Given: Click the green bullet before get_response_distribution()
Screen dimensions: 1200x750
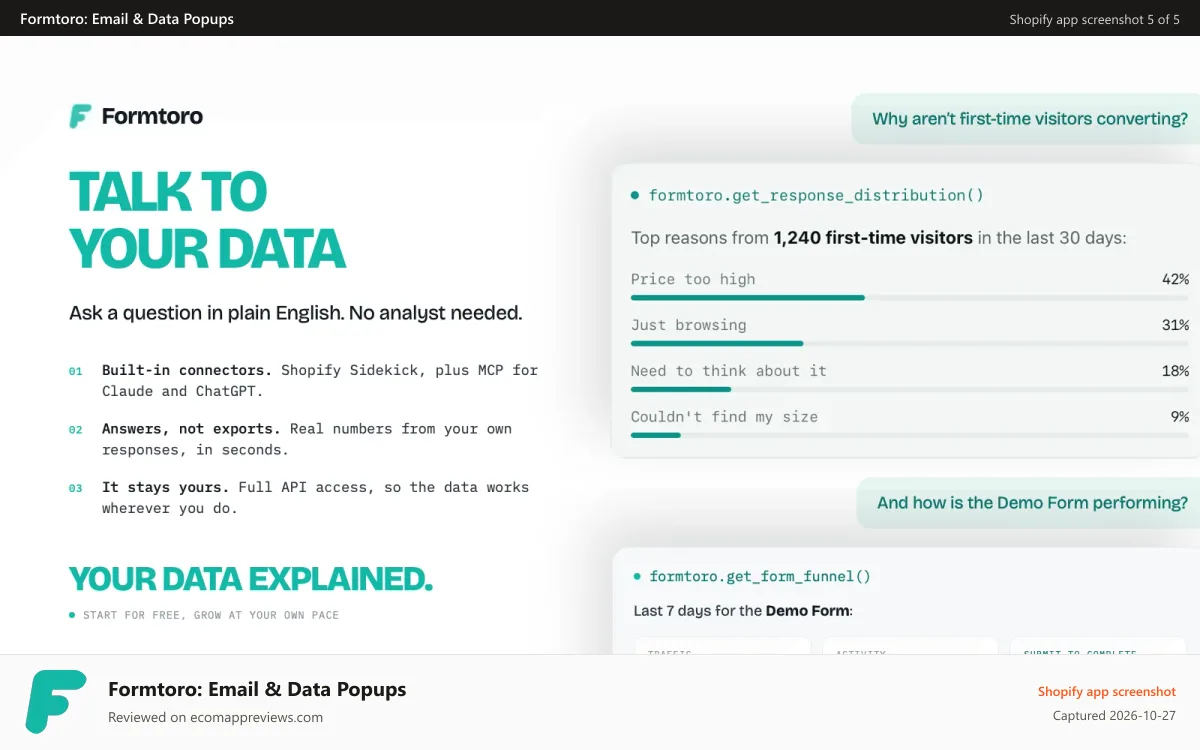Looking at the screenshot, I should pyautogui.click(x=635, y=196).
